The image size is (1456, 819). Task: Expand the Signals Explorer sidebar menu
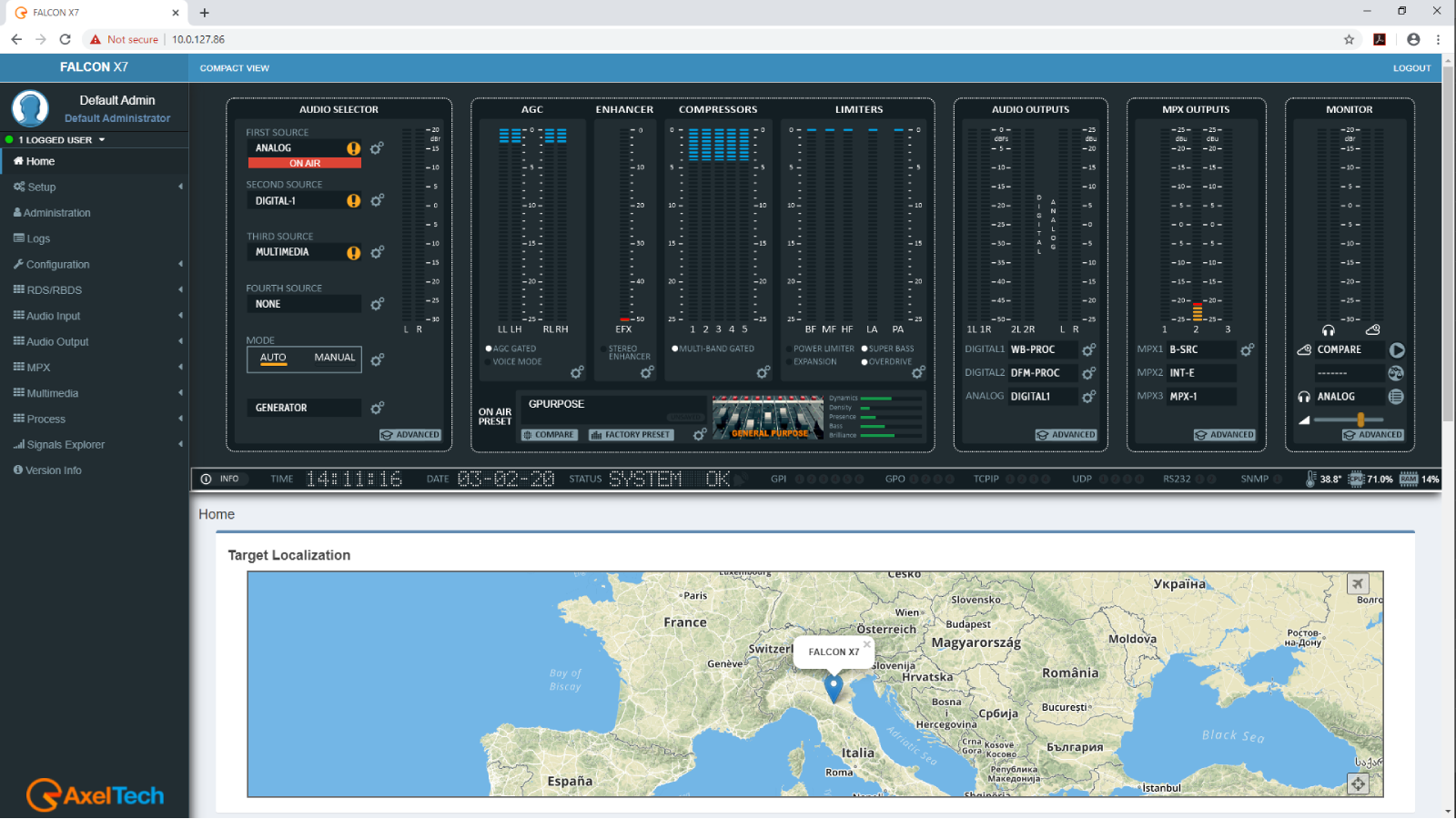(x=95, y=444)
